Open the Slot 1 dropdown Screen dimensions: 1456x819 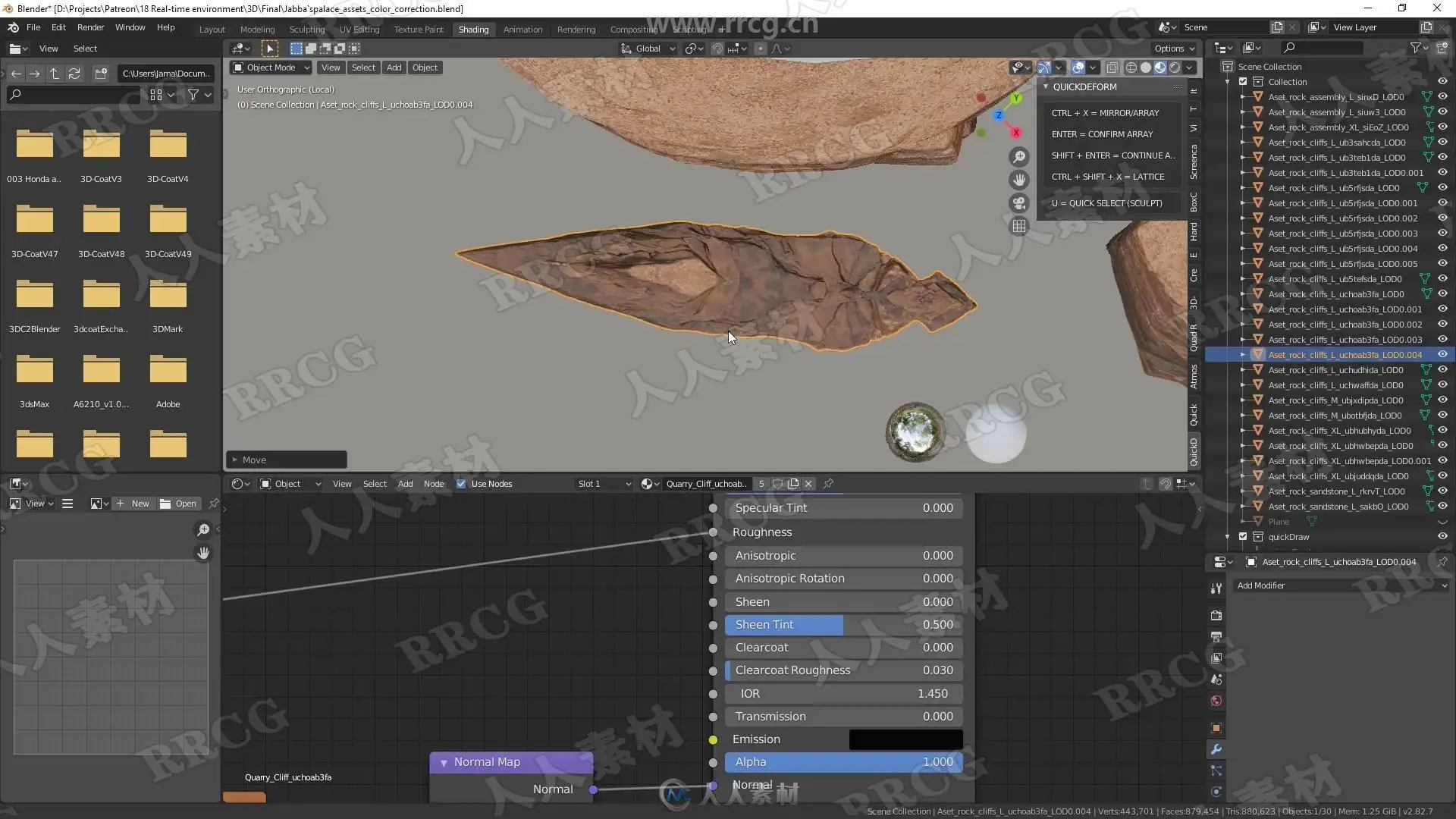(604, 484)
